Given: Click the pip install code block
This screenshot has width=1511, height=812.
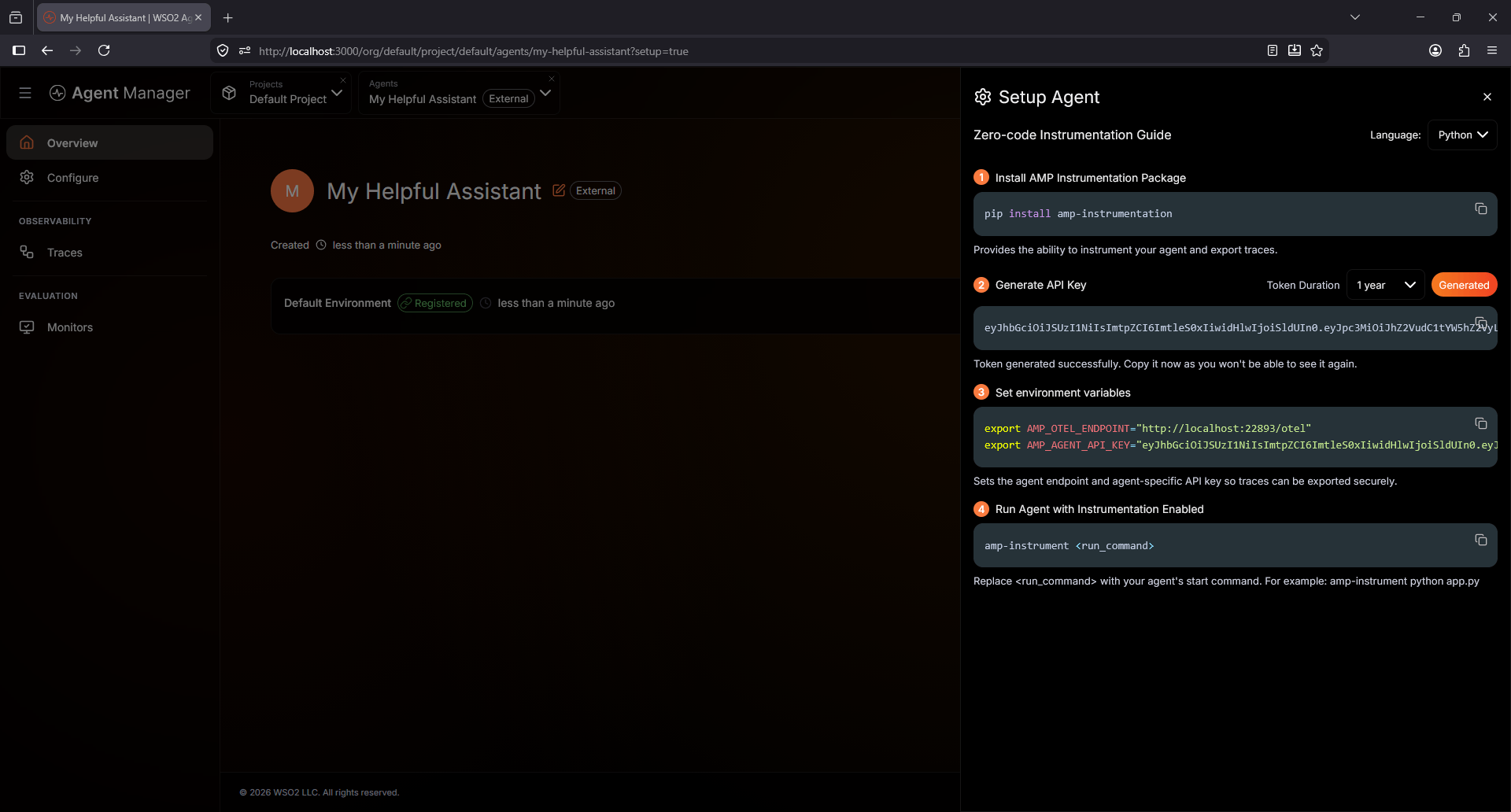Looking at the screenshot, I should (x=1235, y=214).
